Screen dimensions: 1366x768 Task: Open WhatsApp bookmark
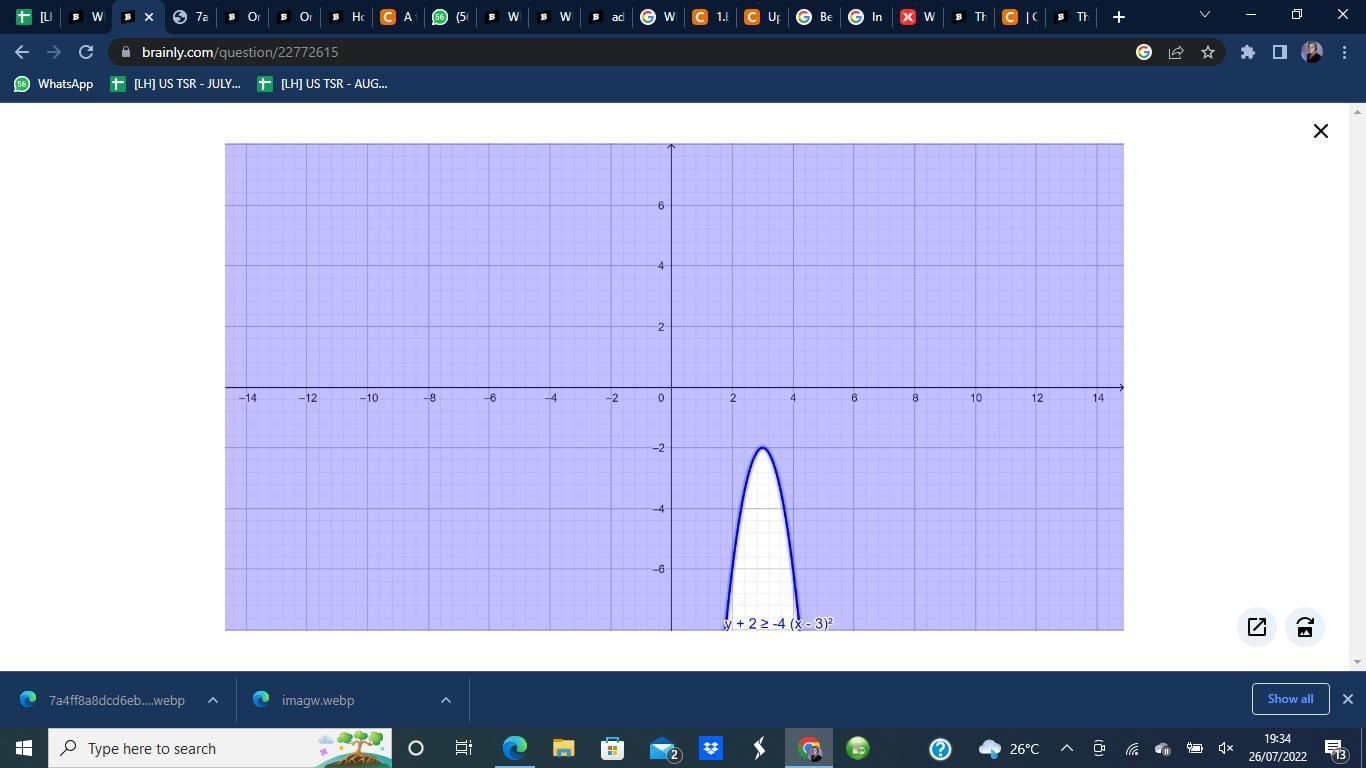54,84
